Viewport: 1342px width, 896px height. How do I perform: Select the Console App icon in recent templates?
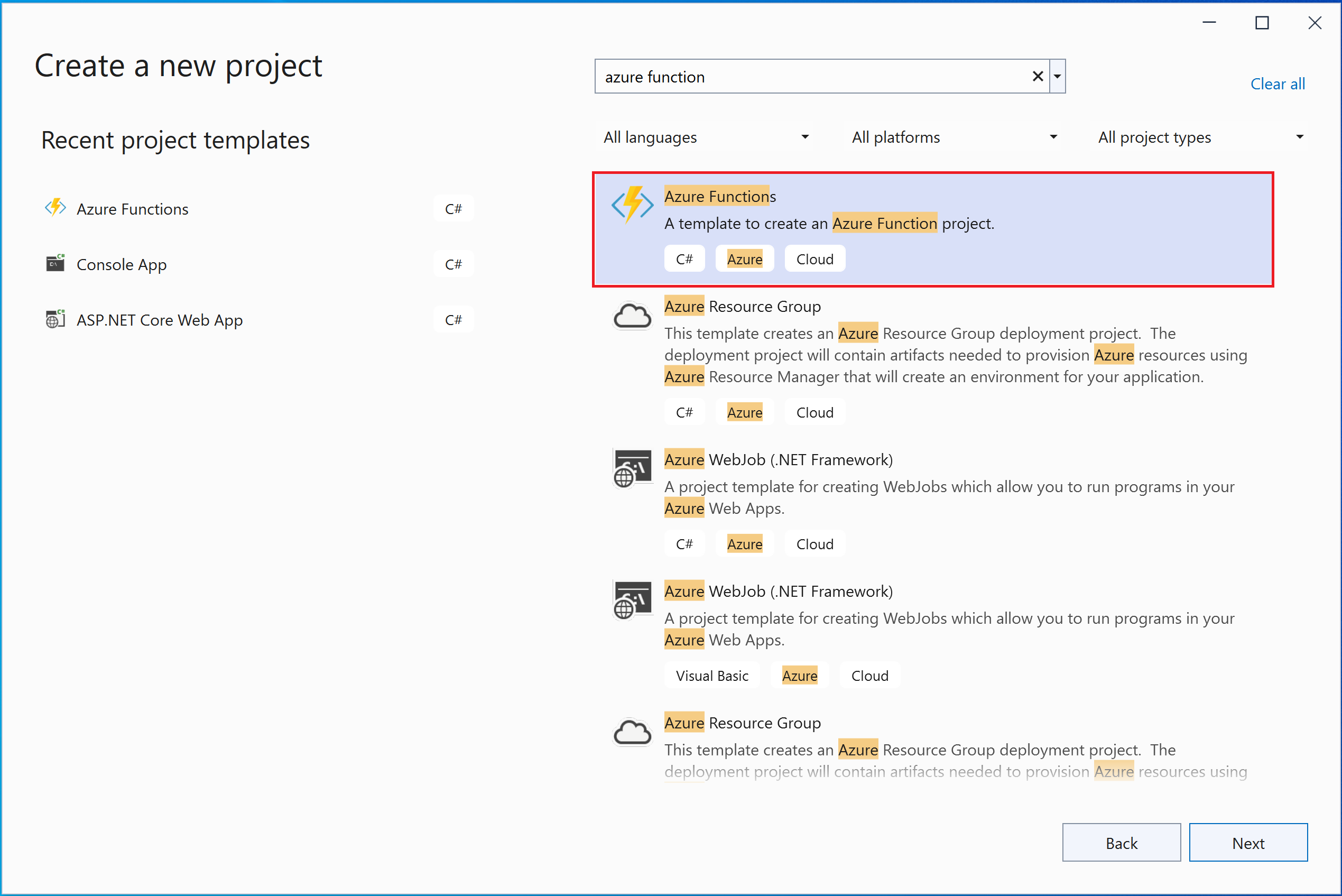55,263
